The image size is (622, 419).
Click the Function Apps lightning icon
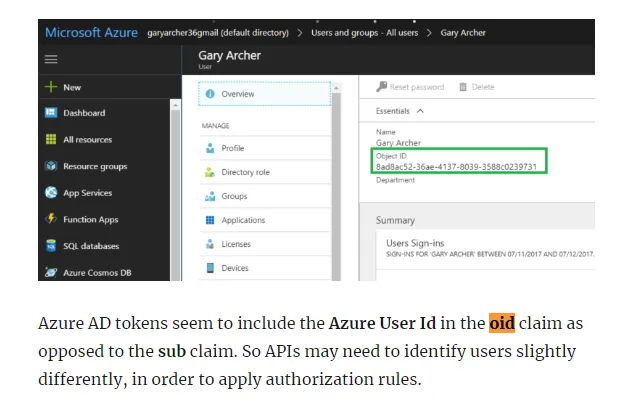tap(51, 219)
